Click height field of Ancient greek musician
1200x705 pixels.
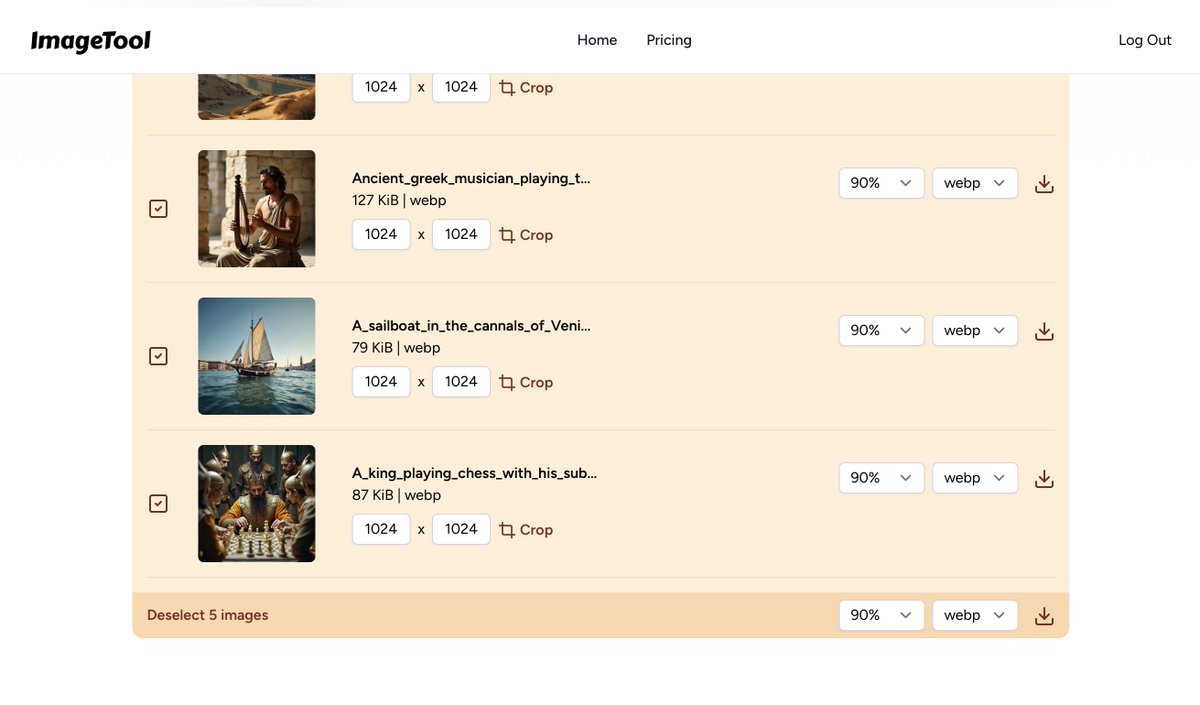tap(461, 234)
